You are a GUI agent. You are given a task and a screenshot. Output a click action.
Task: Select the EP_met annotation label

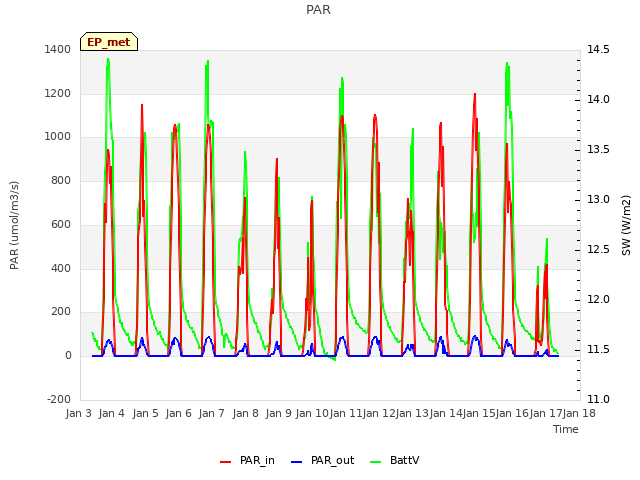[x=109, y=42]
